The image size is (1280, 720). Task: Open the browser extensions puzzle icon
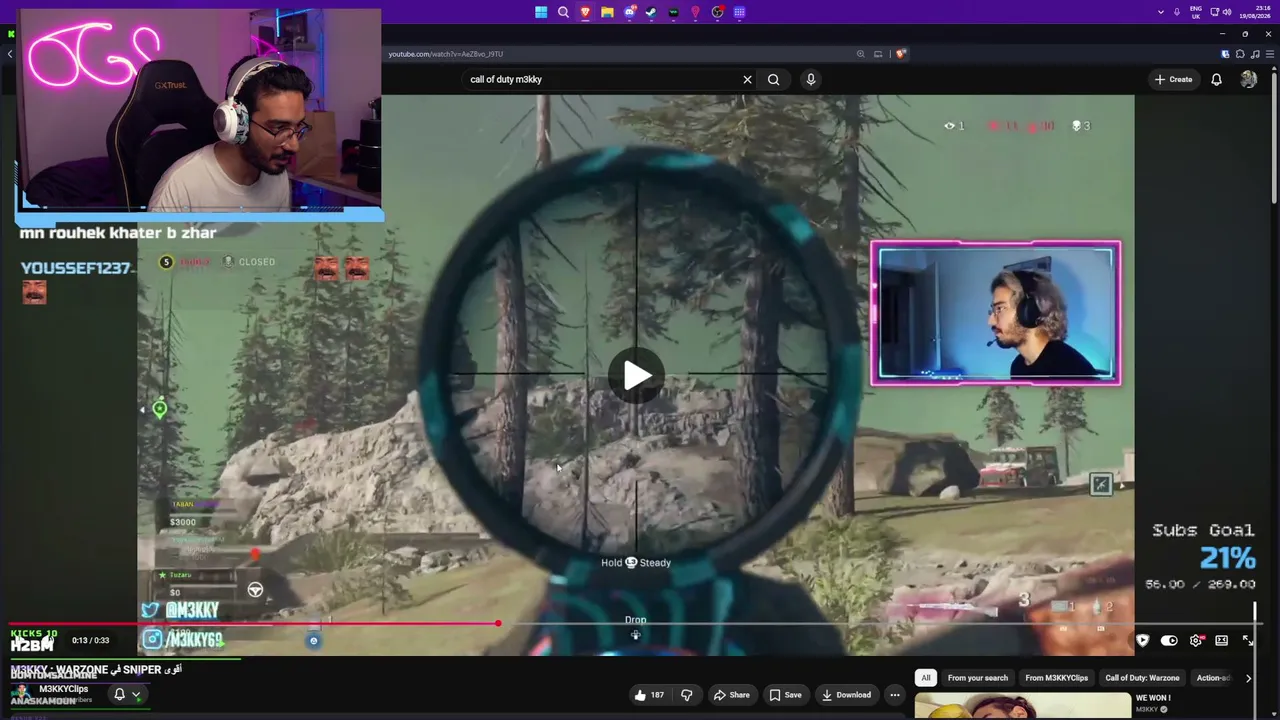(1240, 54)
